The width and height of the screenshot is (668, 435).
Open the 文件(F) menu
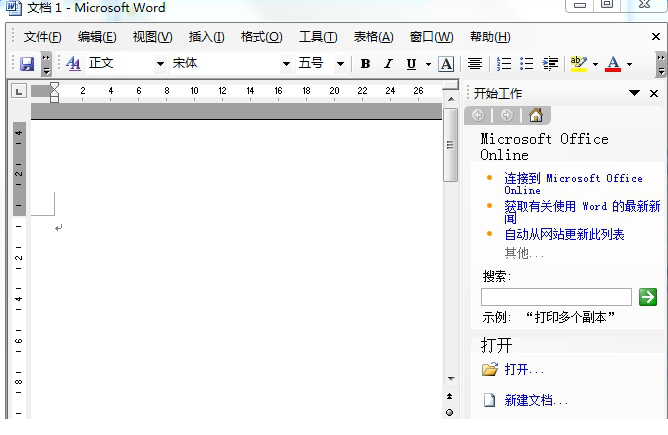point(42,37)
